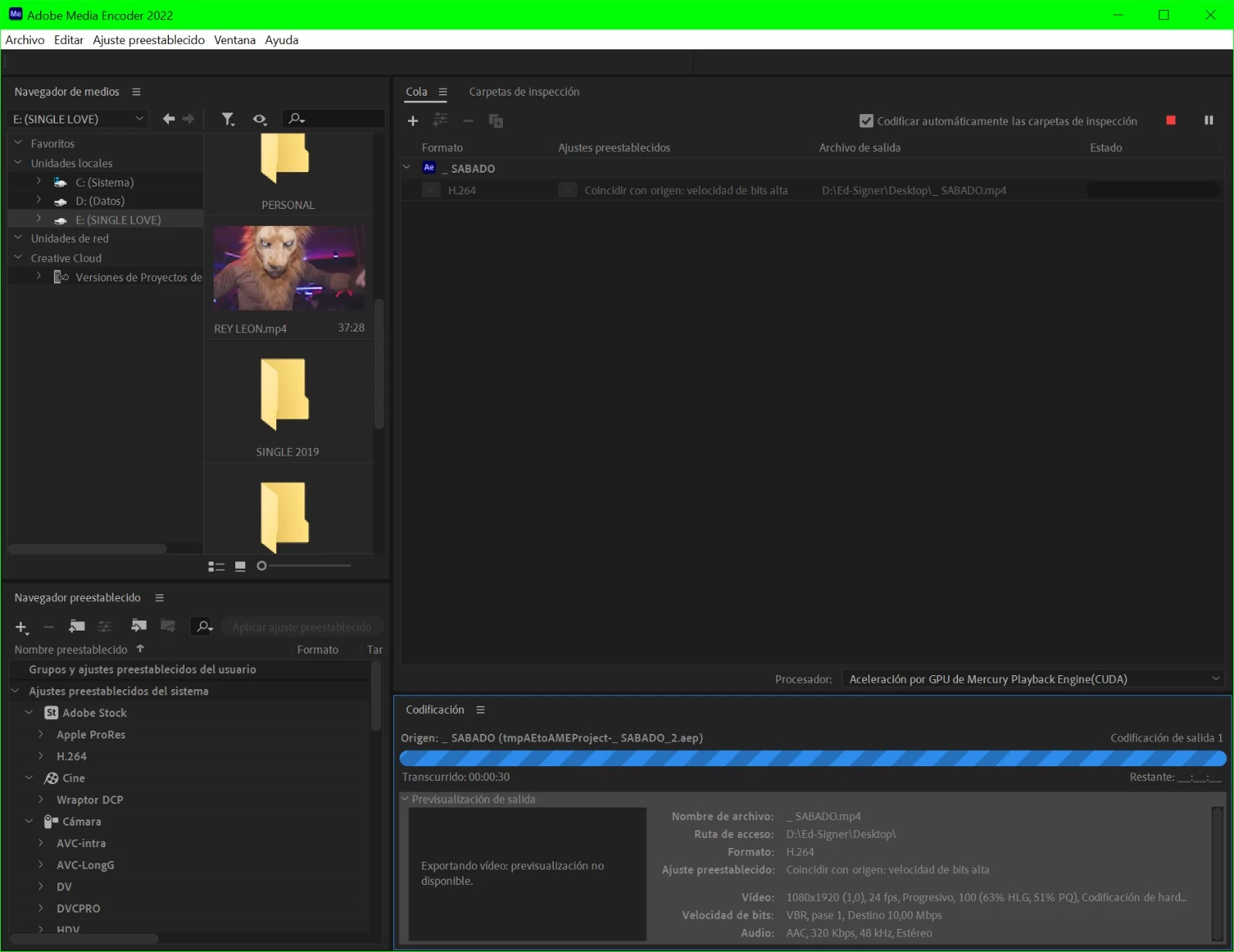Viewport: 1234px width, 952px height.
Task: Expand the Apple ProRes preset group
Action: (41, 735)
